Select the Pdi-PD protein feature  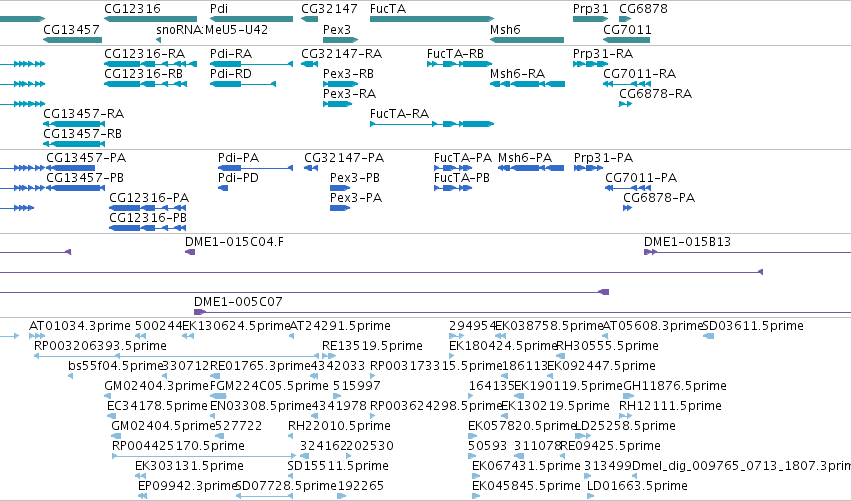223,188
